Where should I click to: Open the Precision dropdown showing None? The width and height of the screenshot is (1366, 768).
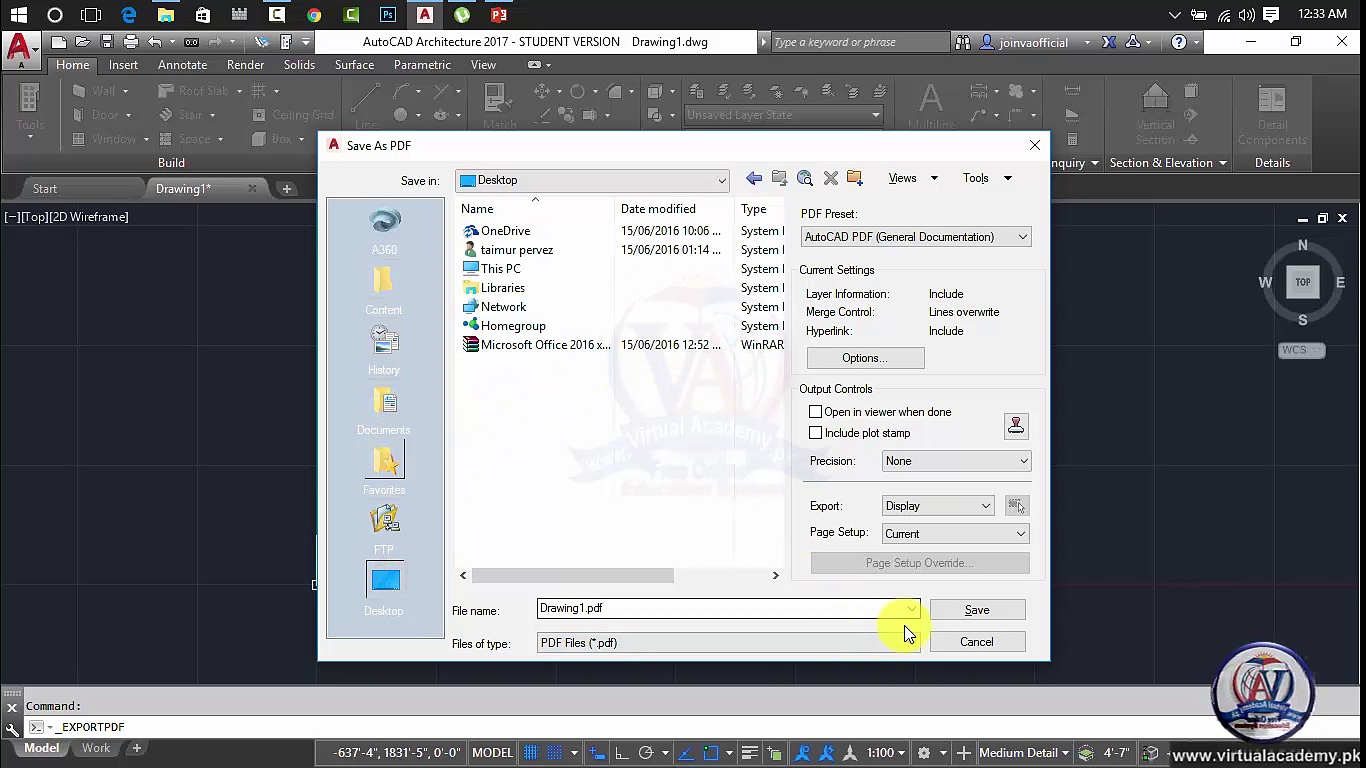[x=956, y=461]
